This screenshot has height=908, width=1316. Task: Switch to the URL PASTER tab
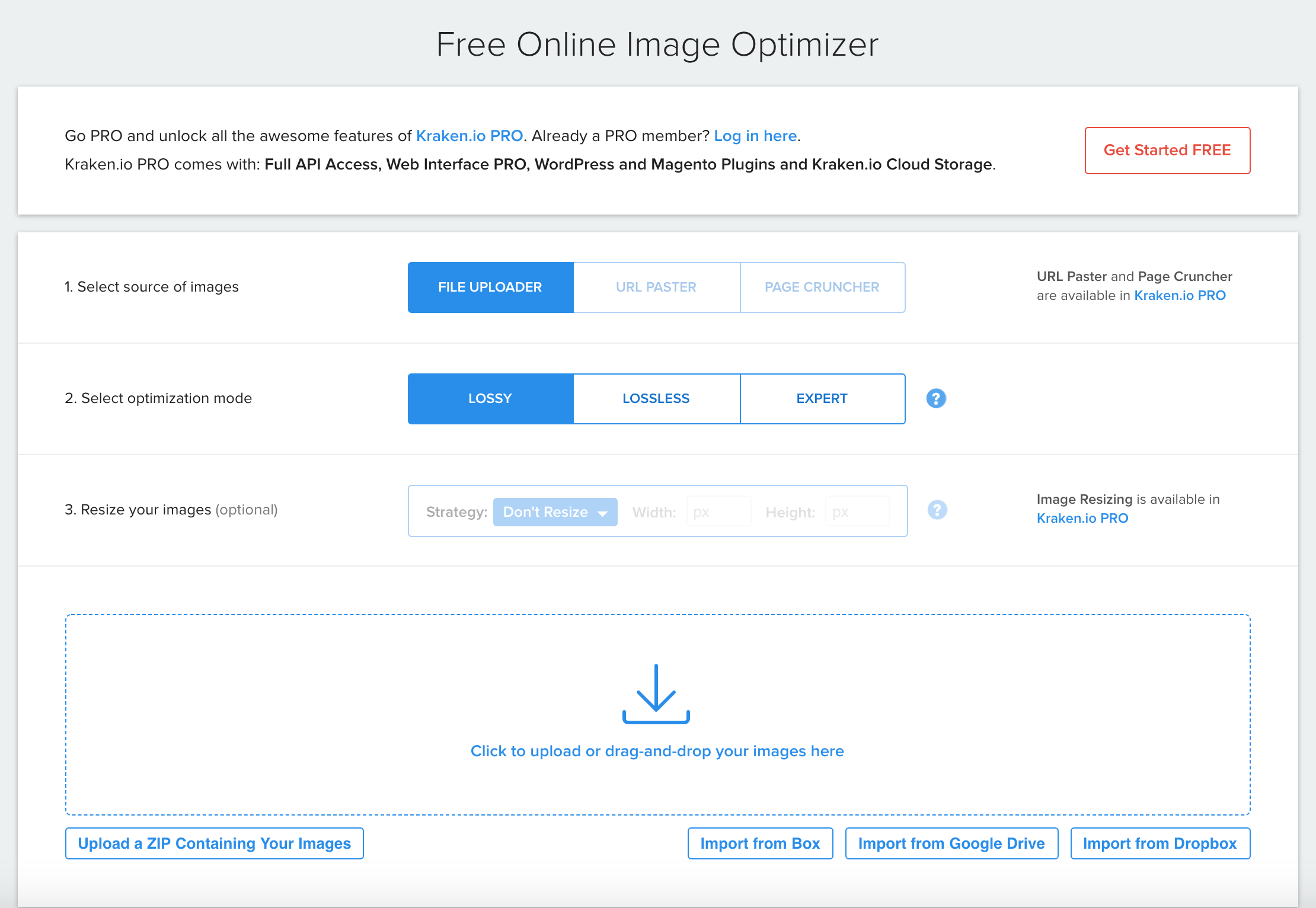click(x=656, y=287)
